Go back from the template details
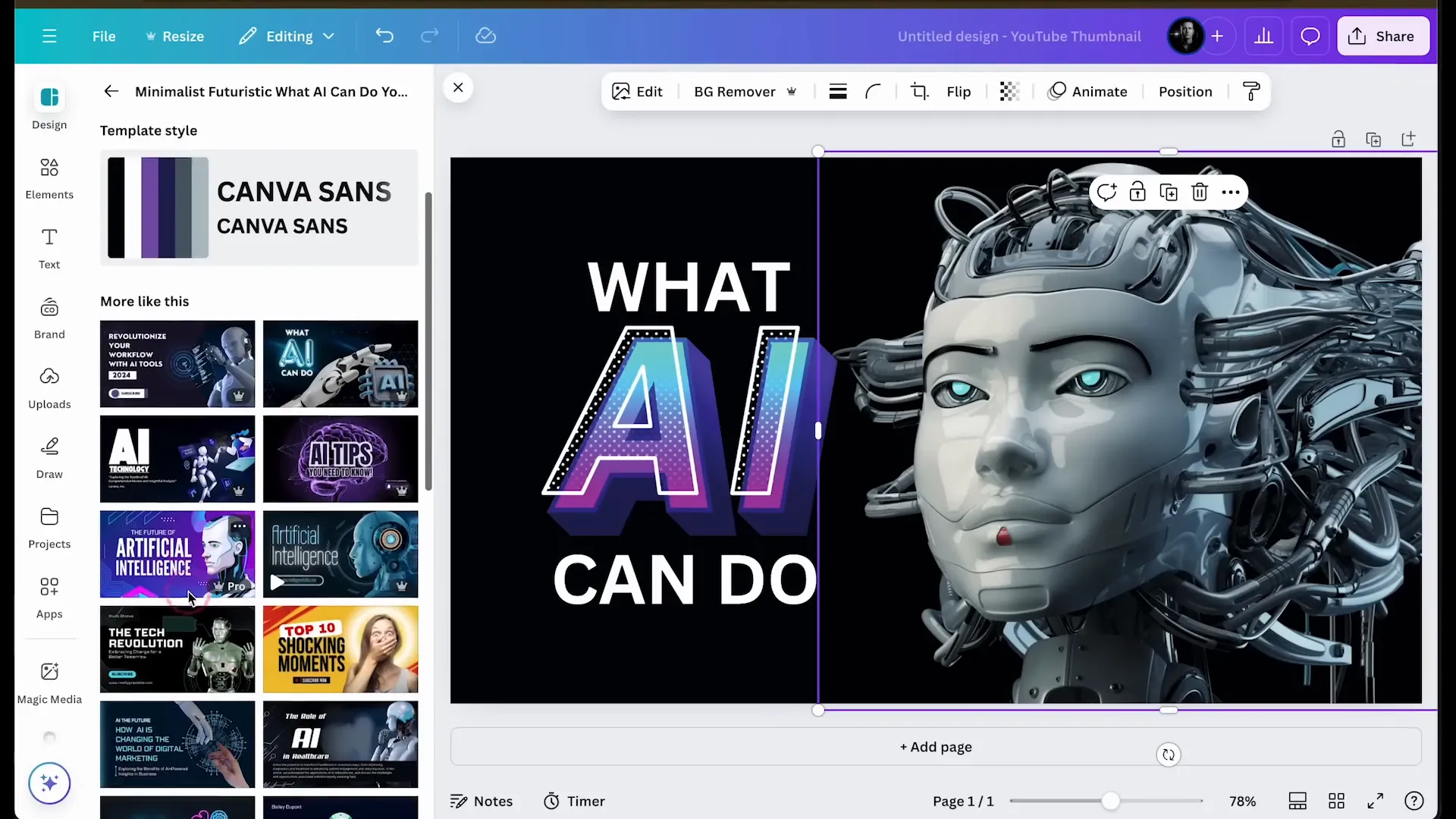This screenshot has height=819, width=1456. [111, 91]
